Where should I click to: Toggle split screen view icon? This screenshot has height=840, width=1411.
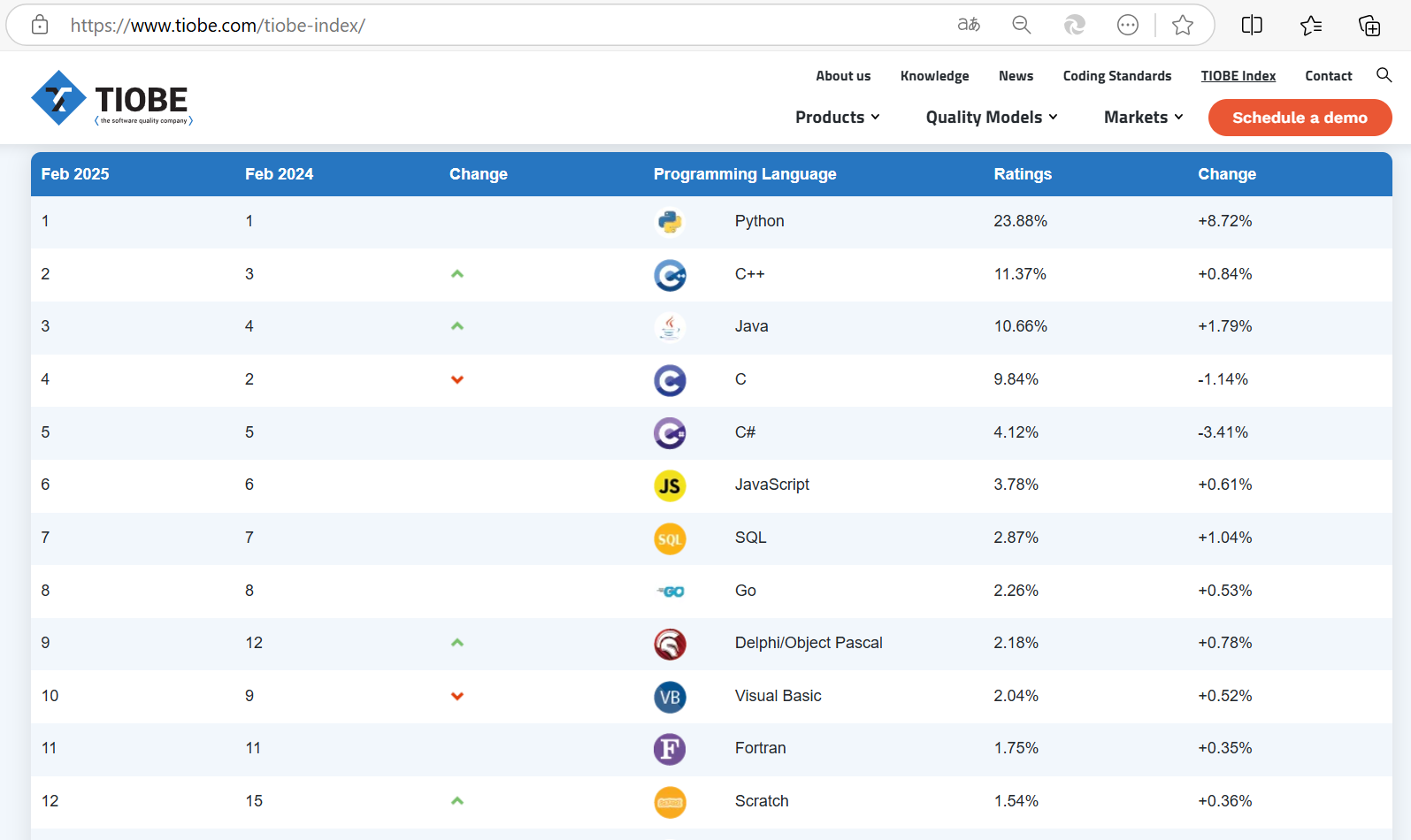[1252, 25]
